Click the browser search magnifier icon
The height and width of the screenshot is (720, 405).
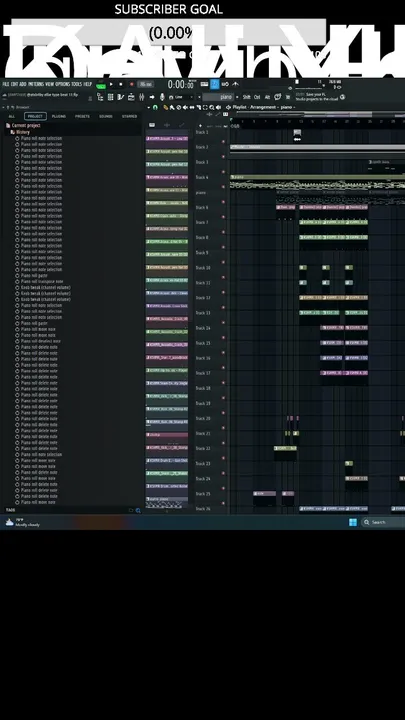click(138, 510)
